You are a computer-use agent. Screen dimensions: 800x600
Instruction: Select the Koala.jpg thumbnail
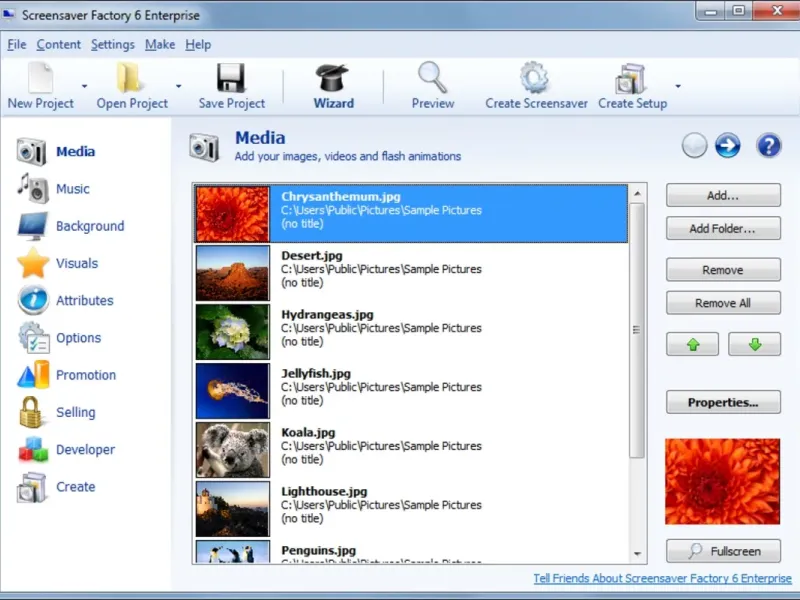pos(233,449)
